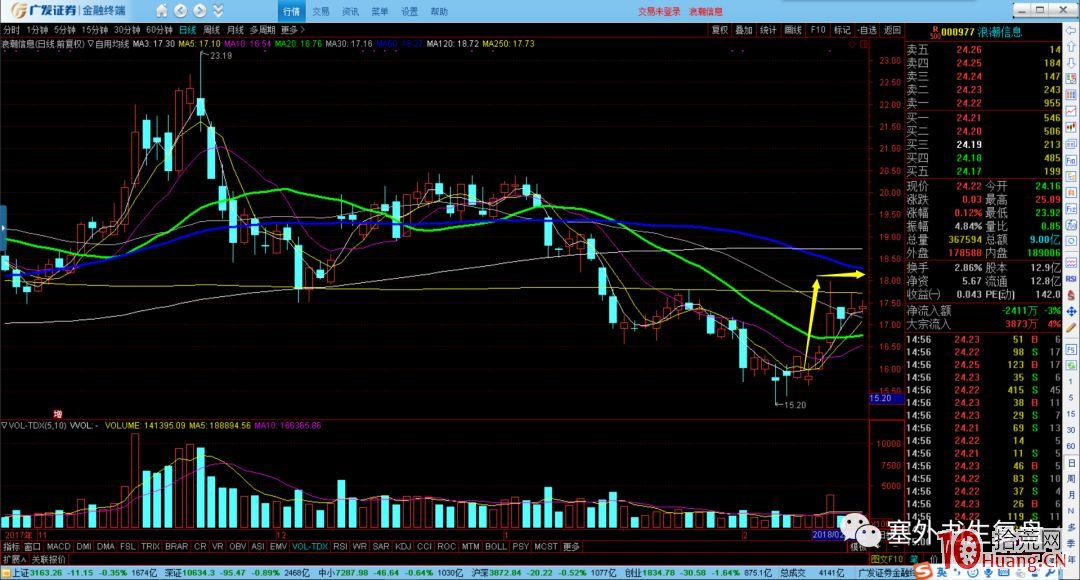Switch to 15分钟 chart period

[x=94, y=30]
